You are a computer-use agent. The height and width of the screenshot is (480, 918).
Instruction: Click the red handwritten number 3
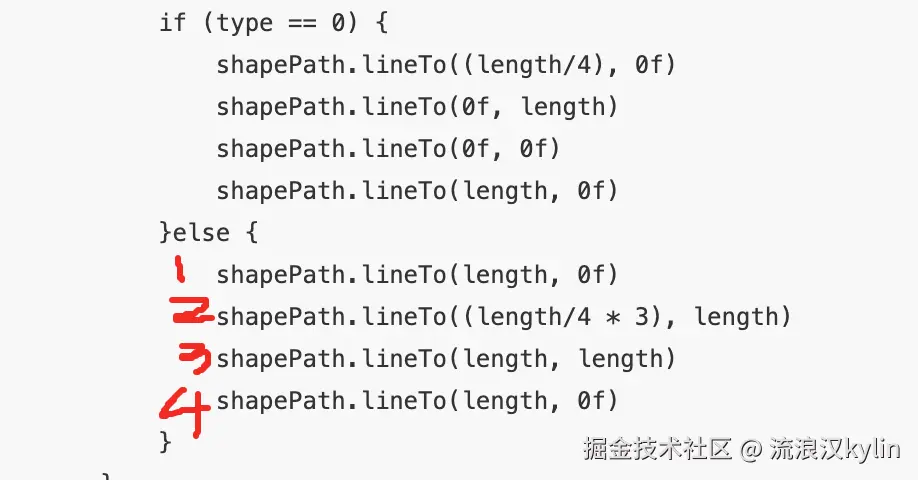tap(195, 358)
